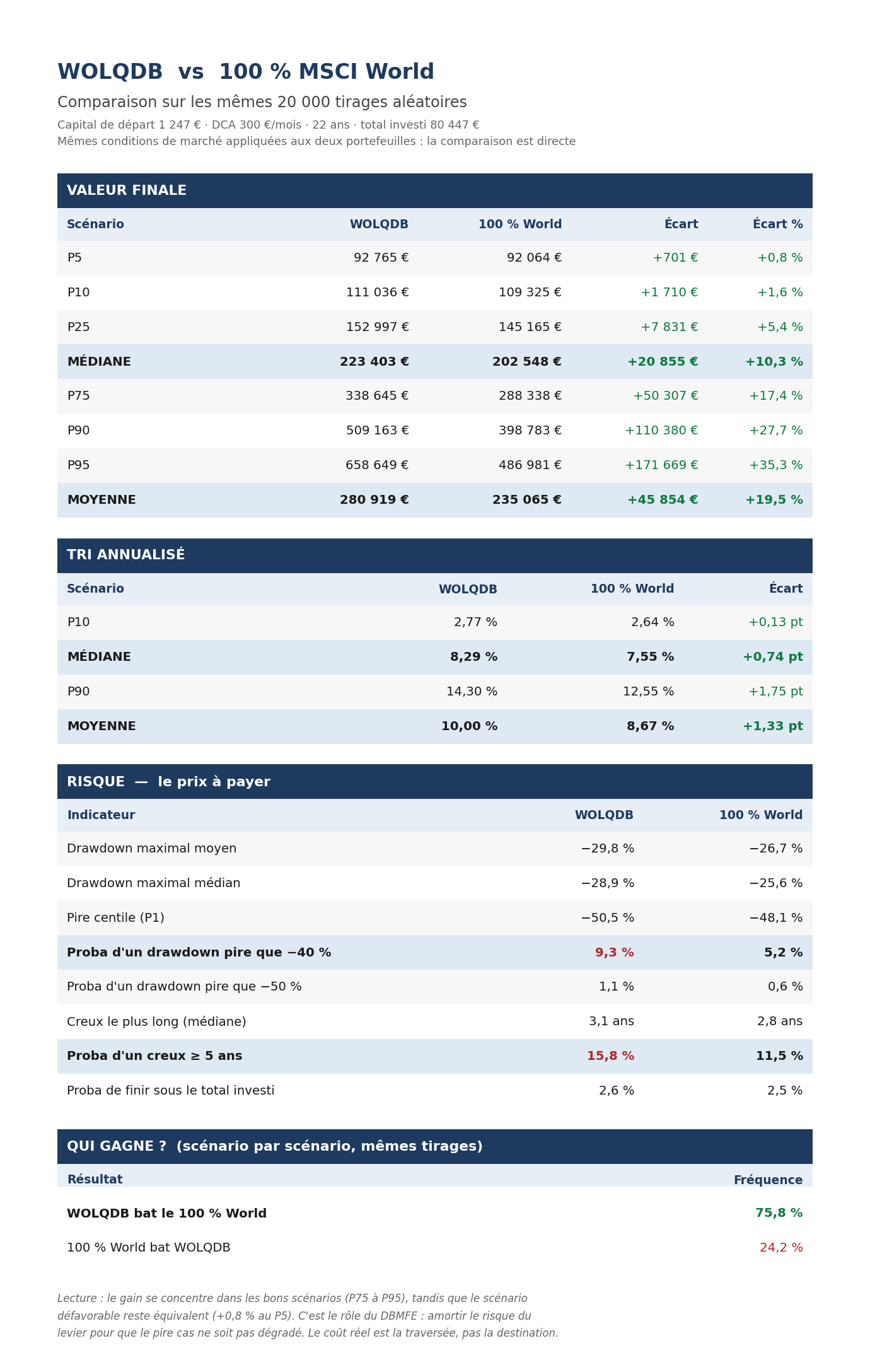The height and width of the screenshot is (1372, 870).
Task: Click the "Écart %" column header
Action: click(x=778, y=224)
